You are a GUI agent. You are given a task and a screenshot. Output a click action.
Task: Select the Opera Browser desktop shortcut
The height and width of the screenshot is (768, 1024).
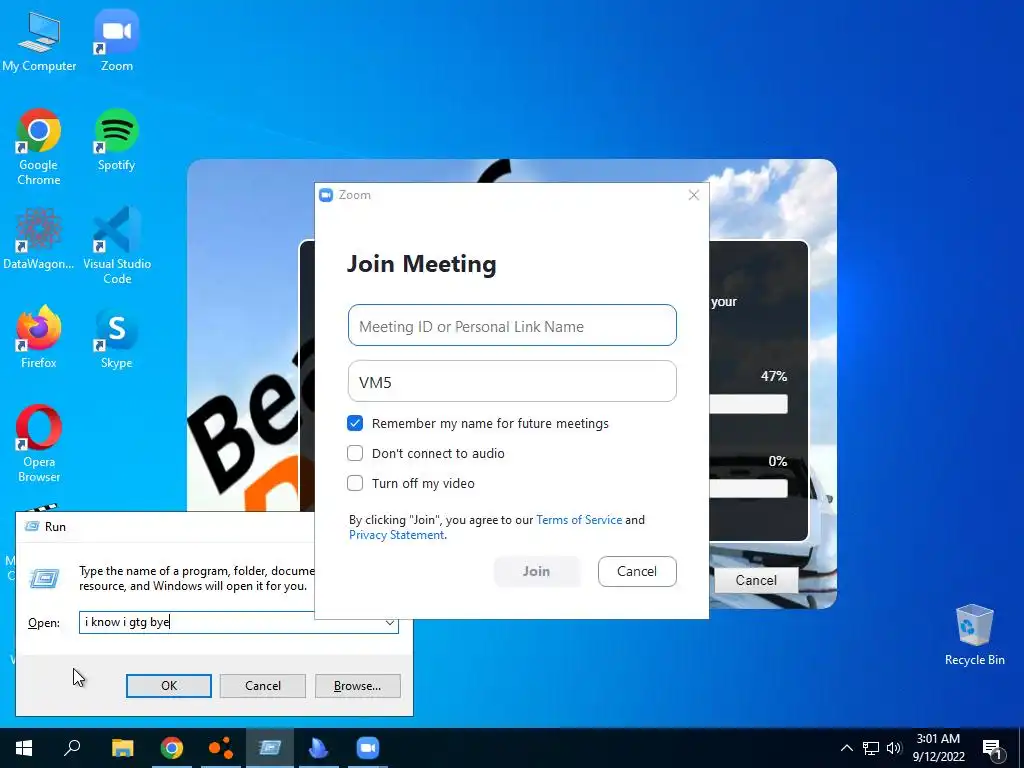tap(39, 444)
